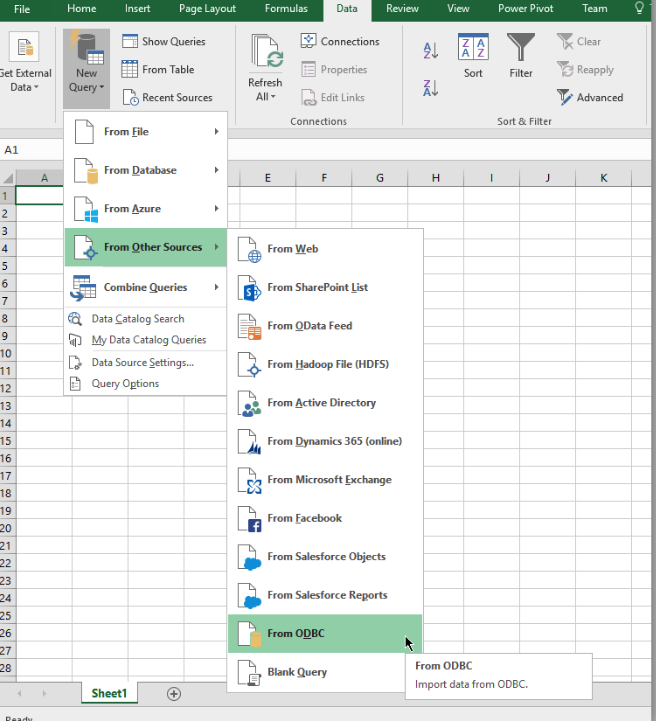
Task: Click the next sheet arrow
Action: point(44,693)
